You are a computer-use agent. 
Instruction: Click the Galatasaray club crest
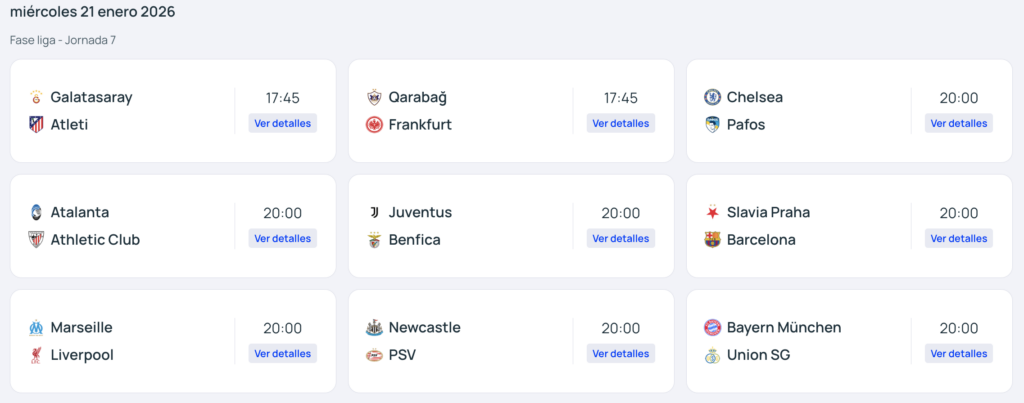coord(37,97)
